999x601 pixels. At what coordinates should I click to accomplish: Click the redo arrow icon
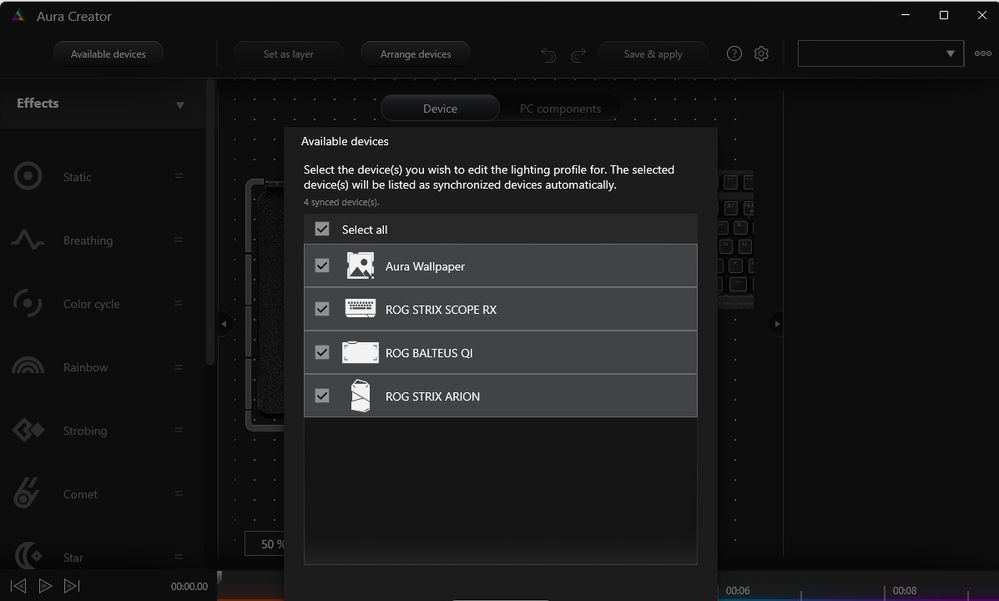click(578, 55)
